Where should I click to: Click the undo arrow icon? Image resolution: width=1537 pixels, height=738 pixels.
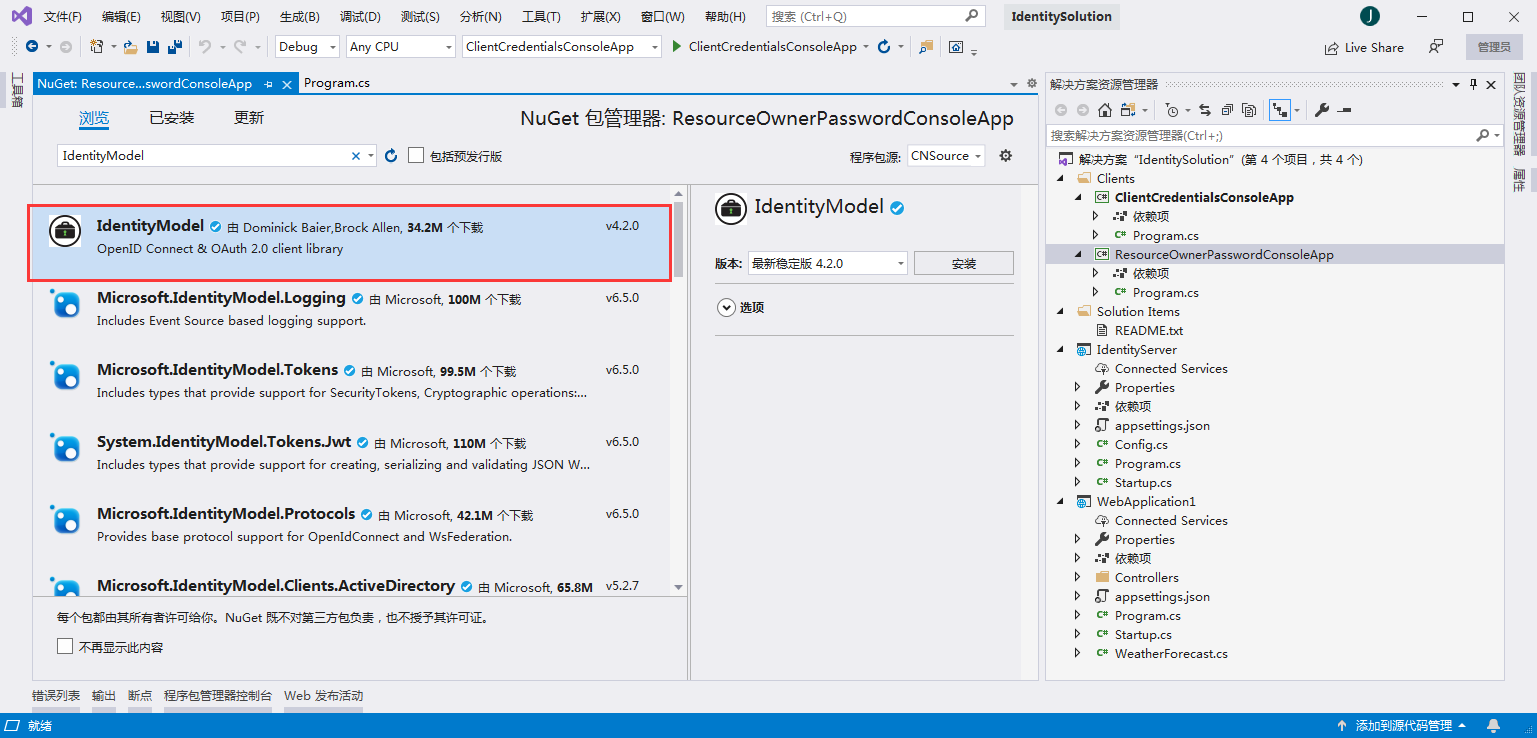pyautogui.click(x=204, y=46)
